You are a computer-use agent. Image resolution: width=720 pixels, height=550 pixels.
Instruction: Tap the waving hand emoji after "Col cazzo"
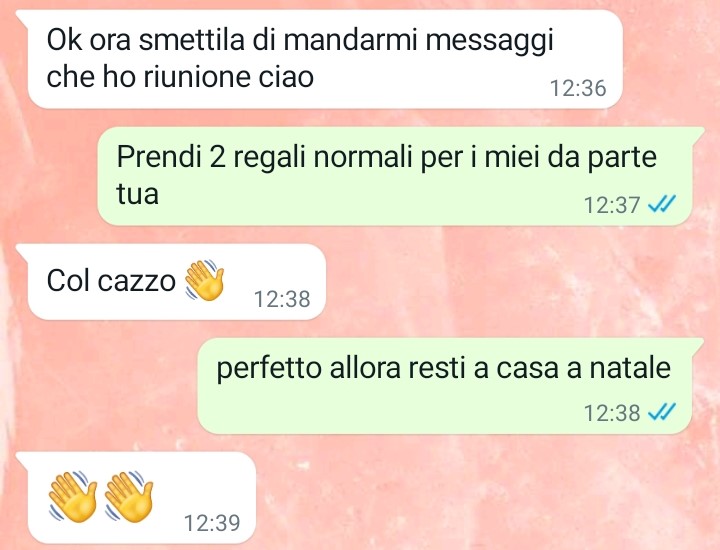tap(204, 280)
